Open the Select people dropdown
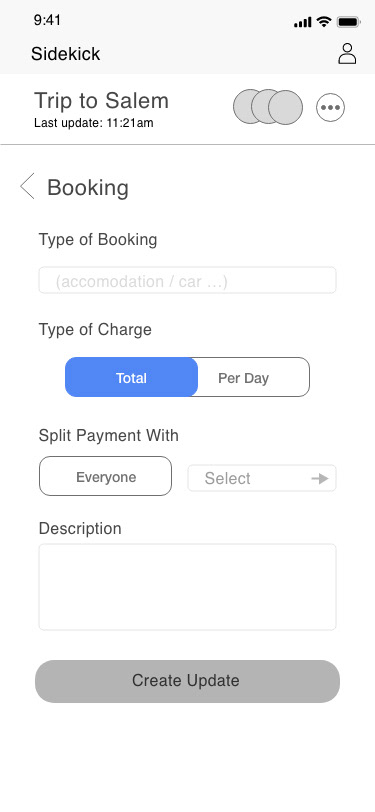The height and width of the screenshot is (812, 375). (x=262, y=478)
